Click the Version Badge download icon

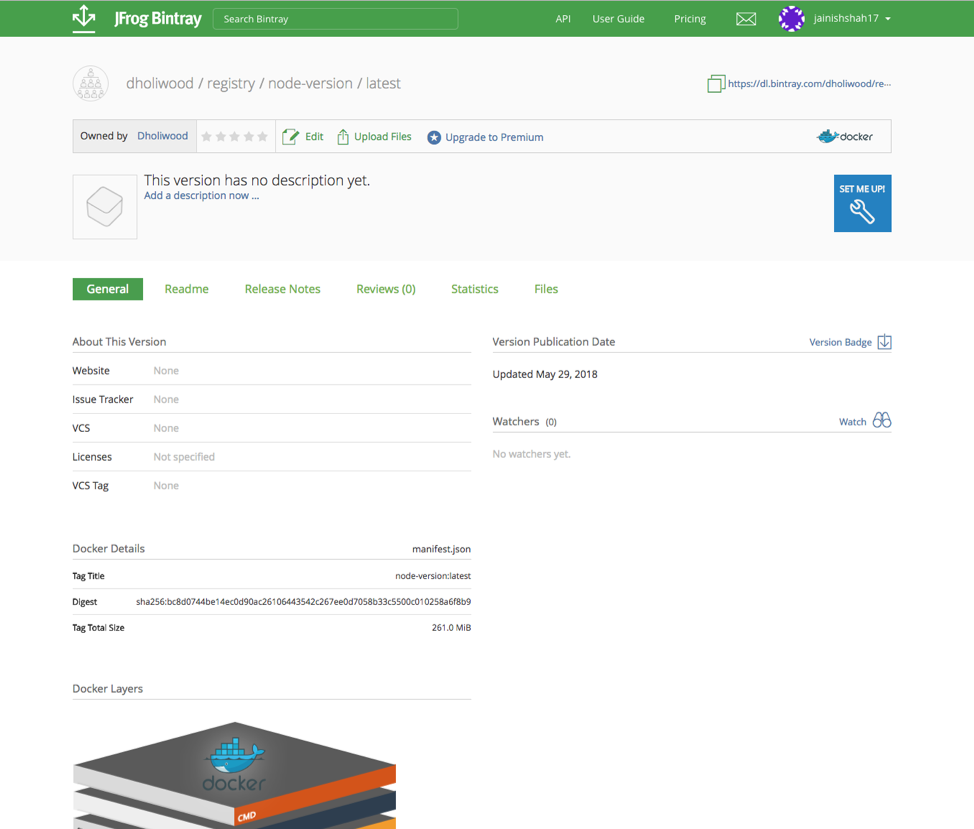[x=884, y=342]
